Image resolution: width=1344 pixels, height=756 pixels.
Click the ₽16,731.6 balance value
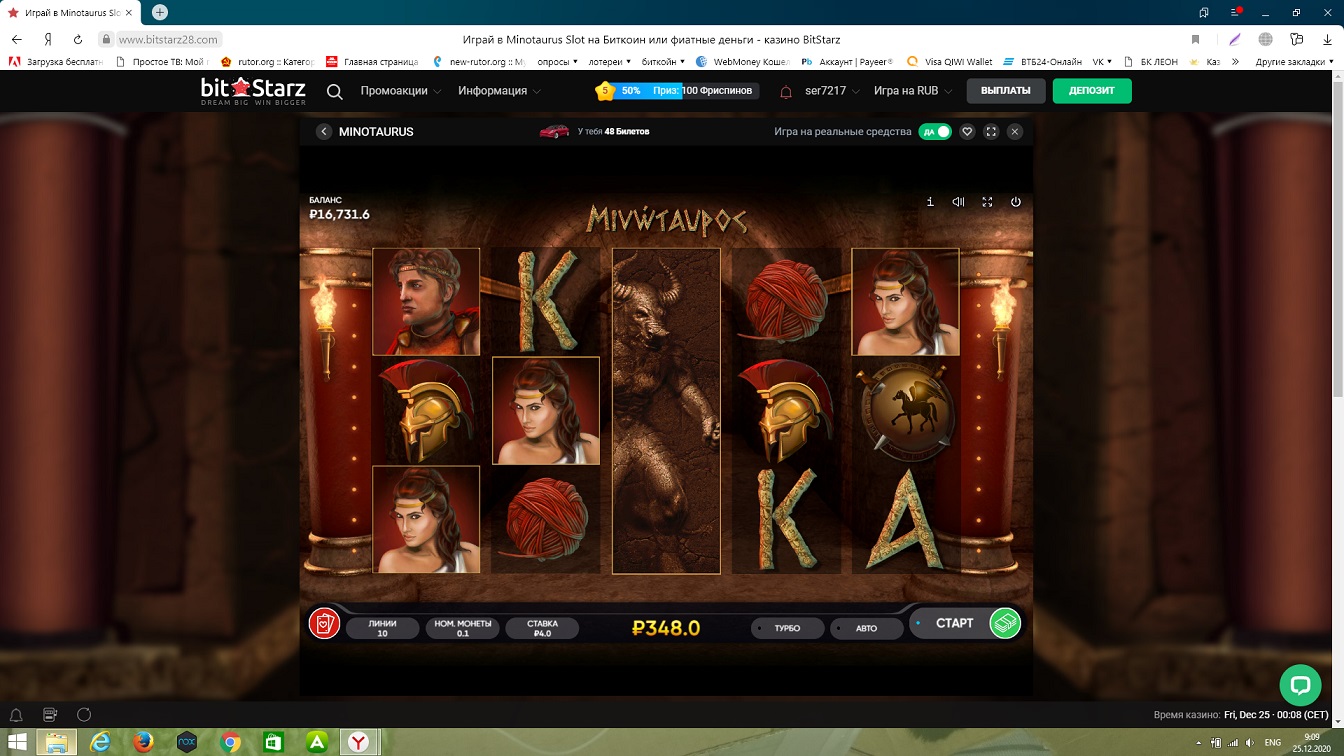click(340, 214)
